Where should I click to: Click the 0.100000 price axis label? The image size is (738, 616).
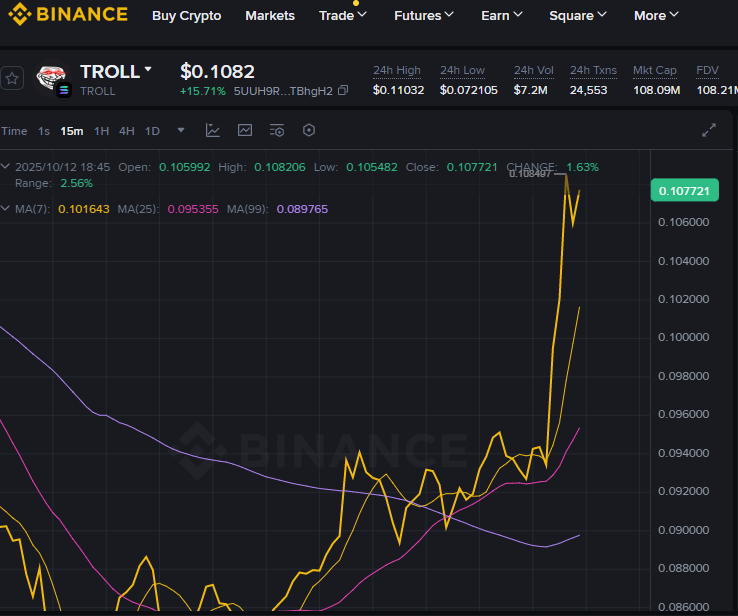click(x=683, y=337)
